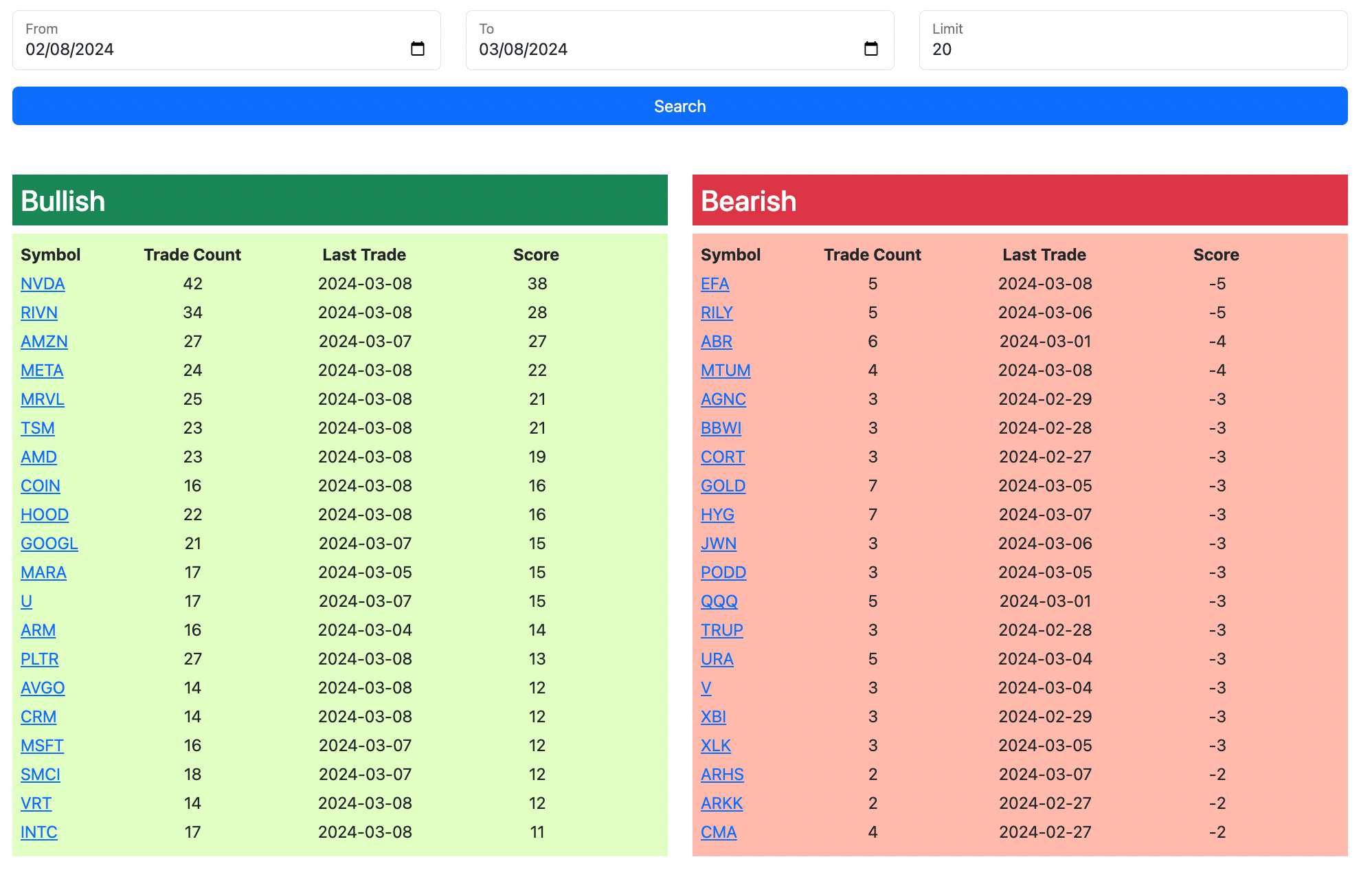Click Bullish table Last Trade header
The height and width of the screenshot is (879, 1372).
pos(364,255)
